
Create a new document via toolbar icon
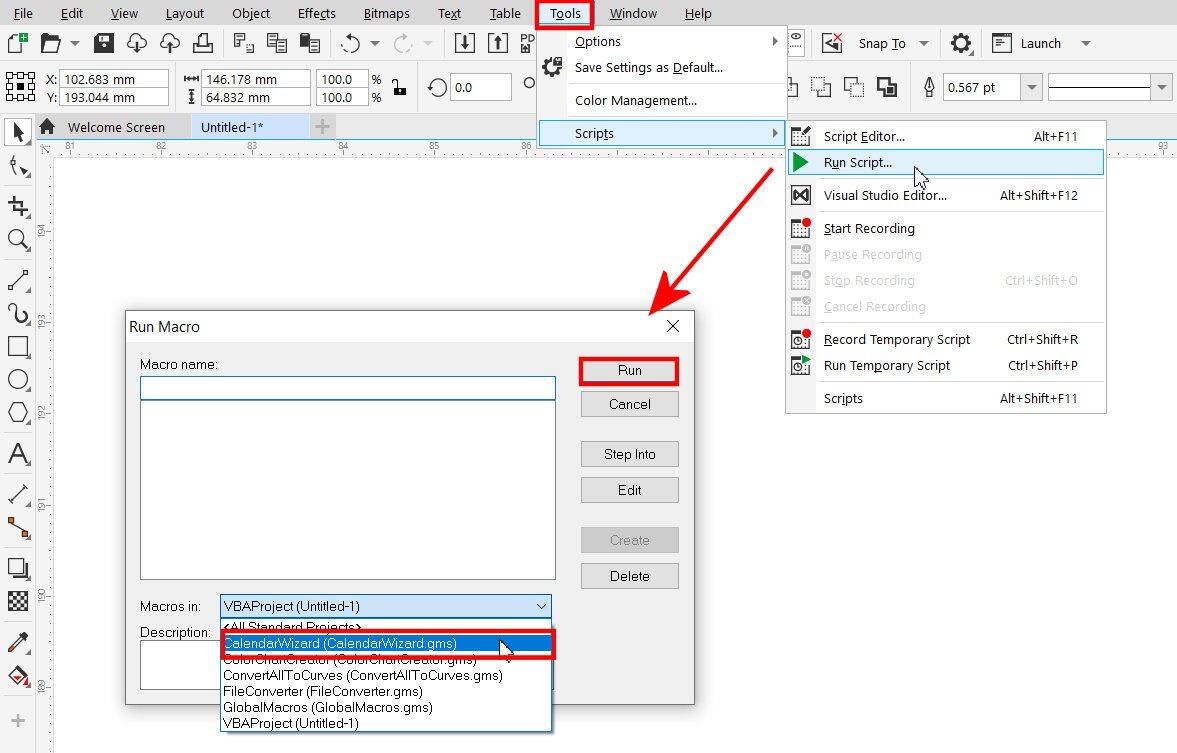point(14,43)
